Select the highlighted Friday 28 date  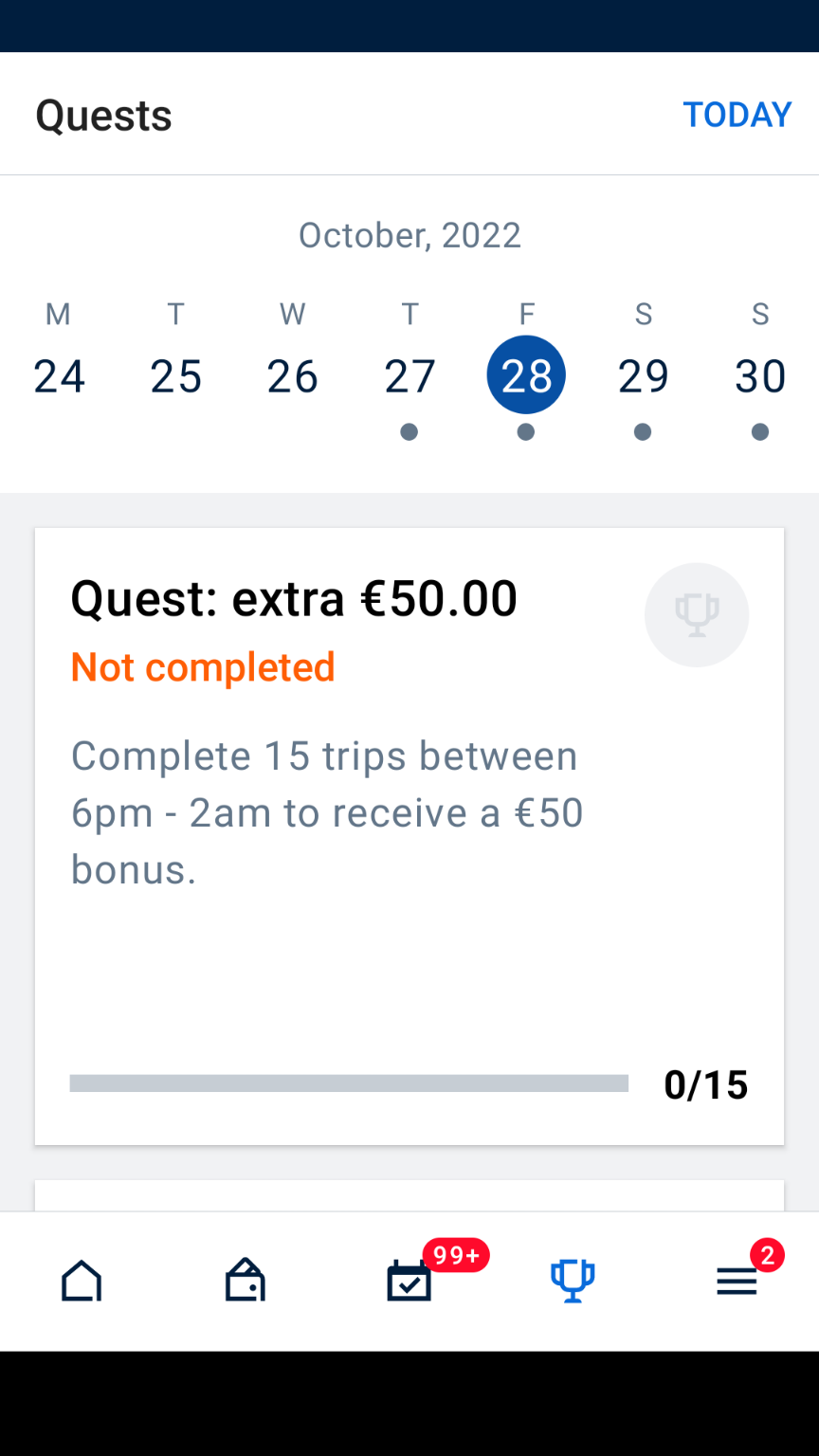[x=526, y=375]
